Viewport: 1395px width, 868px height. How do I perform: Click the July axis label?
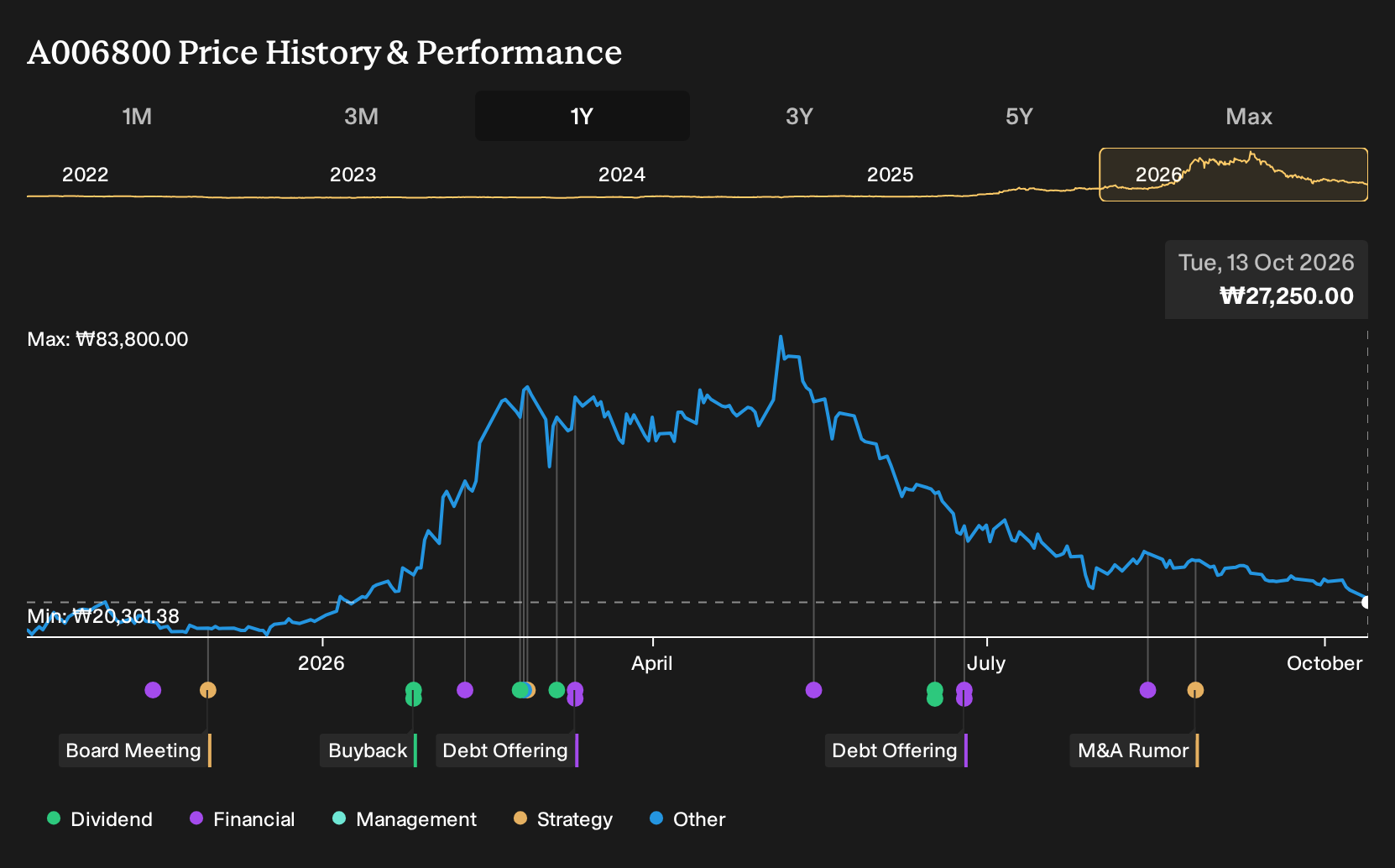click(986, 663)
